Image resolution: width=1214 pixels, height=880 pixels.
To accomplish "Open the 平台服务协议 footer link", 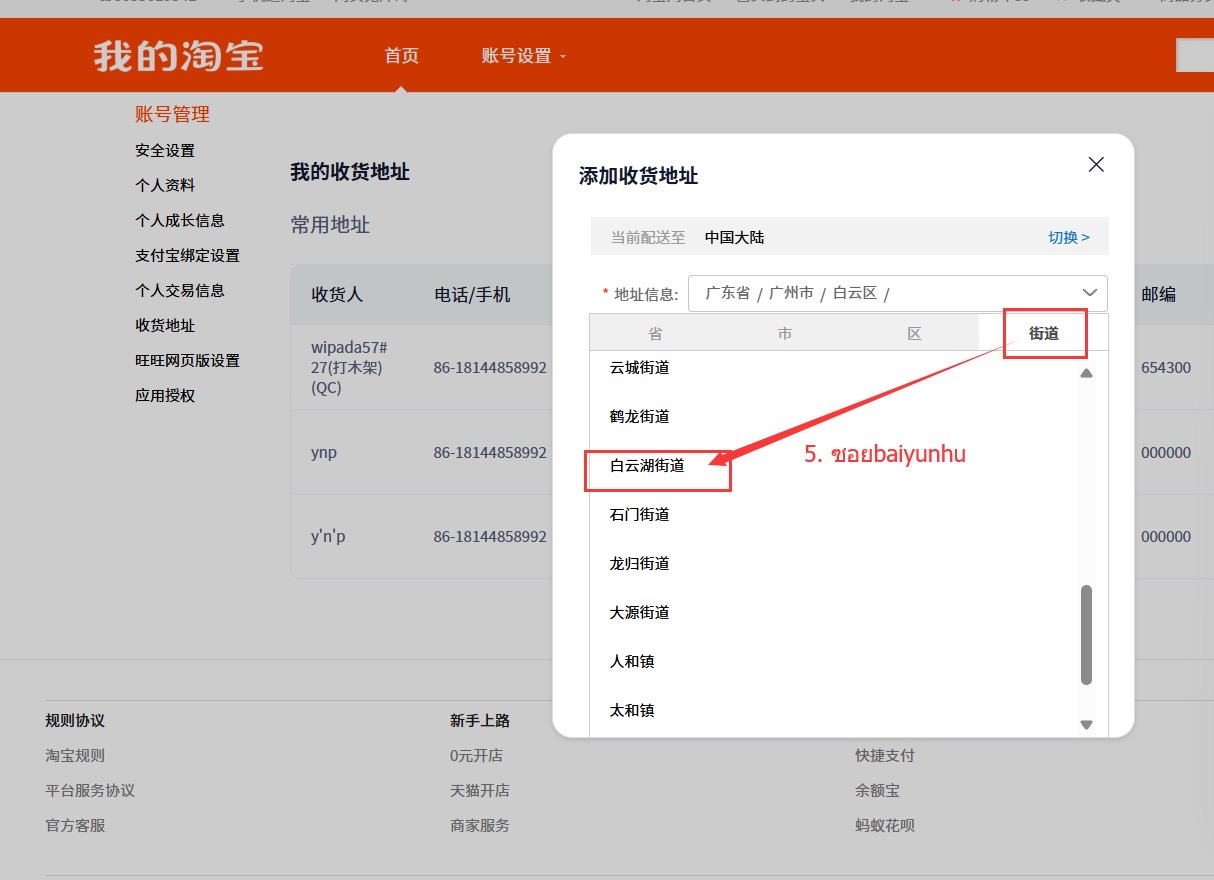I will [x=90, y=791].
